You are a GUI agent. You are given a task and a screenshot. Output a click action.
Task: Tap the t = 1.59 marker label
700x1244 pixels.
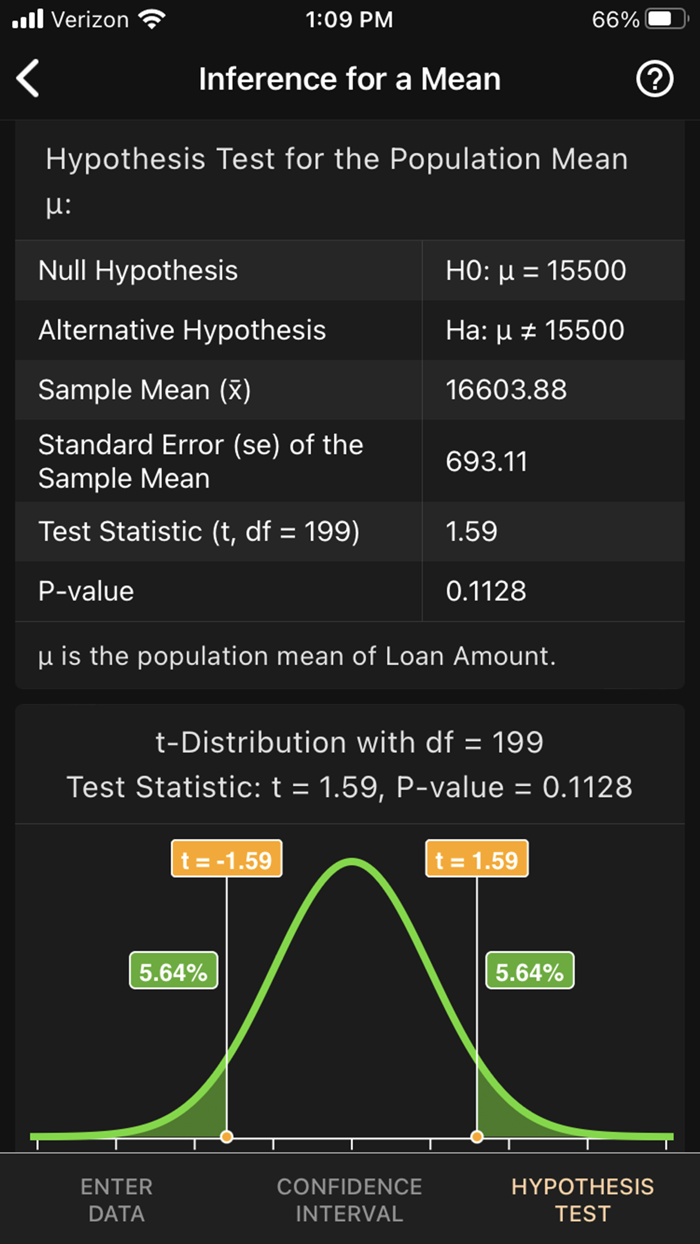click(477, 858)
